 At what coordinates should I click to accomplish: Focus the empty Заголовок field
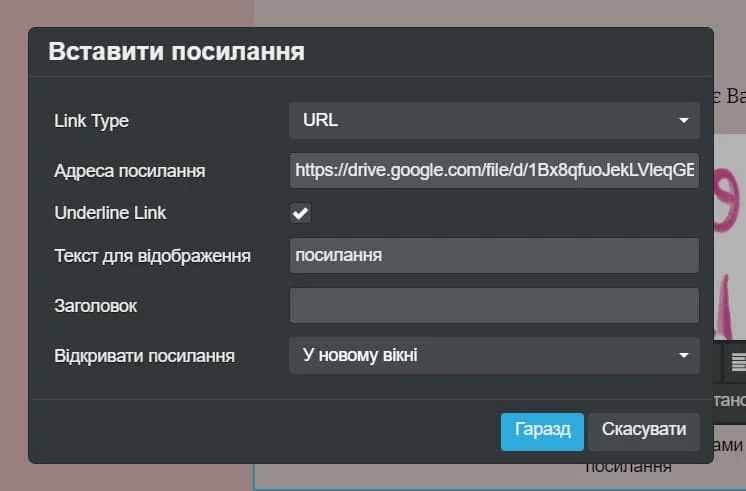494,305
